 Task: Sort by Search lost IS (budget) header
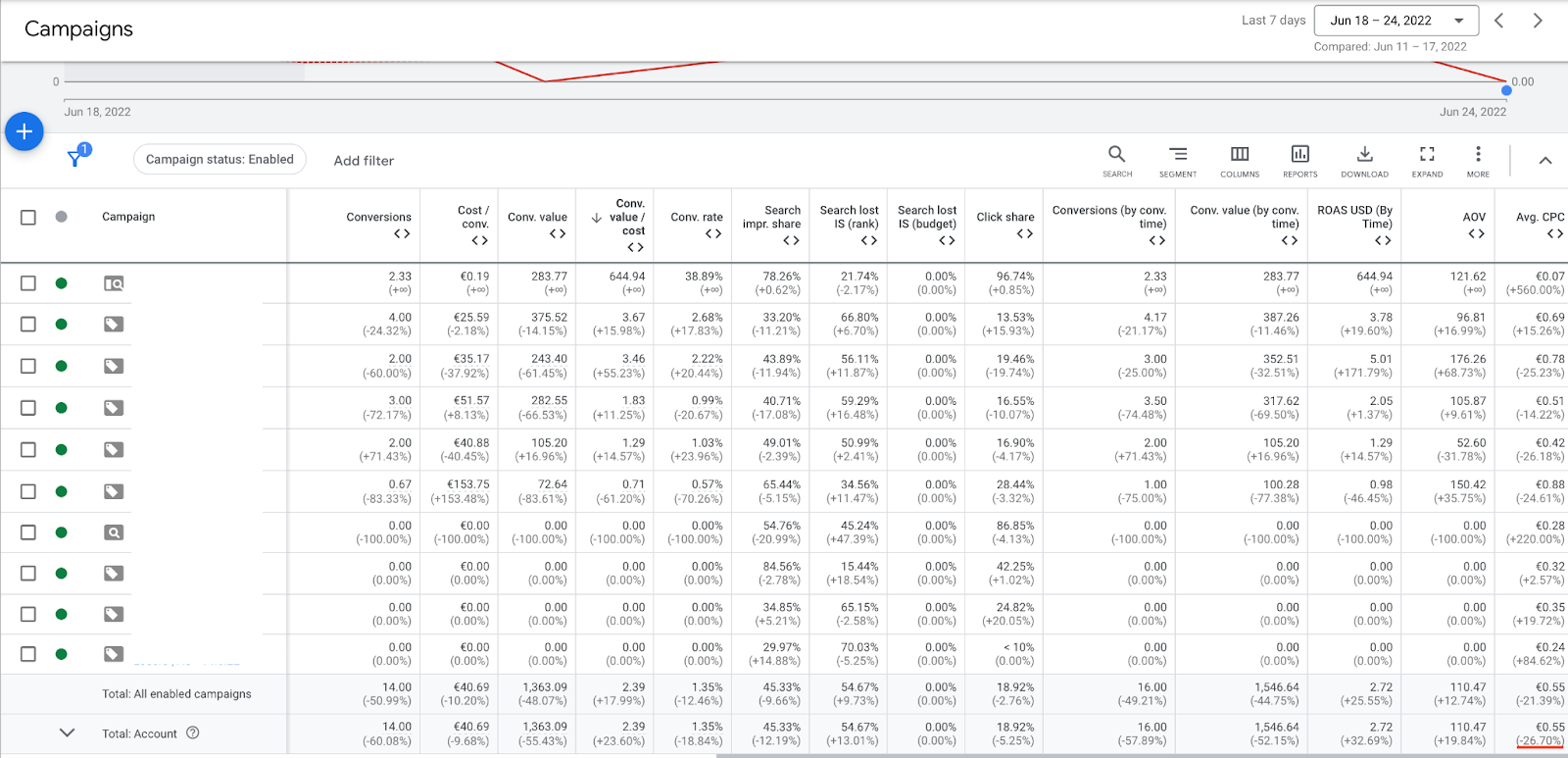click(927, 217)
